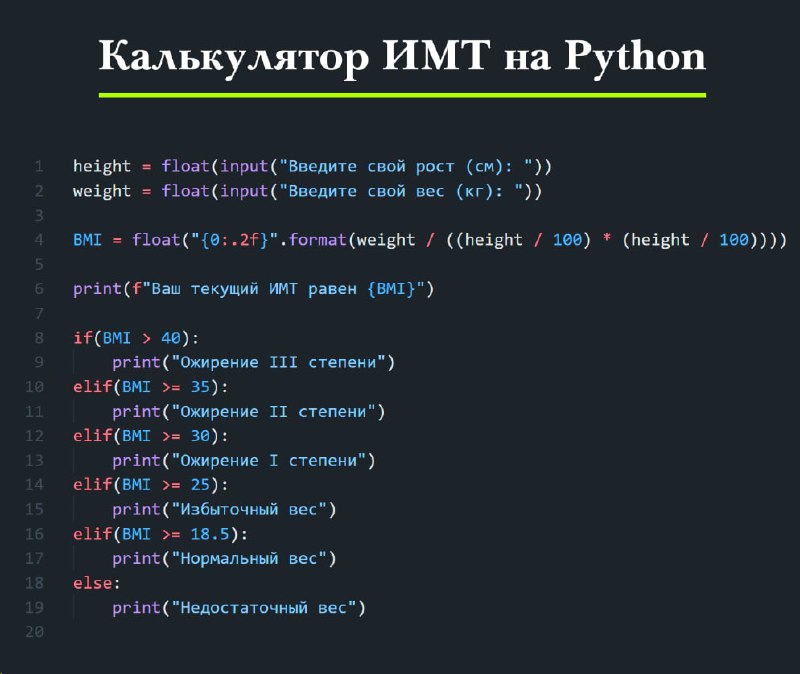The width and height of the screenshot is (800, 674).
Task: Click the number 40 in the if condition
Action: [171, 338]
